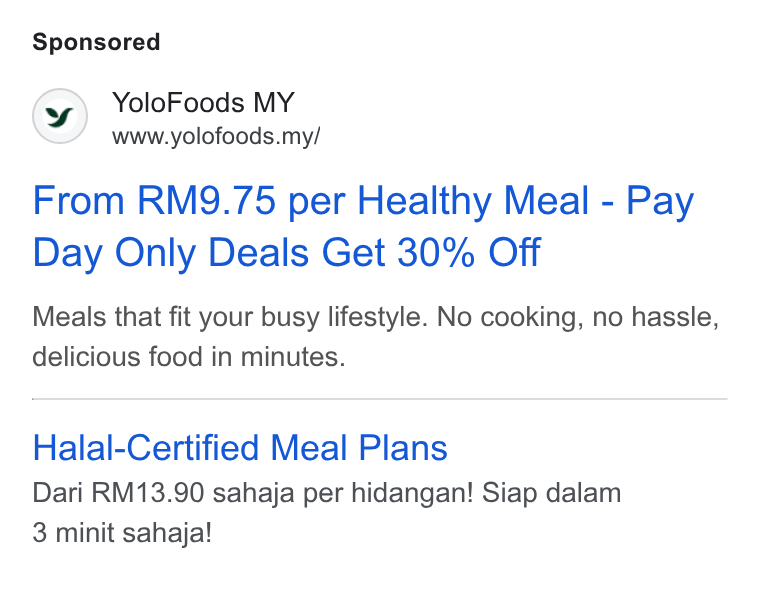
Task: Click the divider line above the sitelink
Action: (x=380, y=399)
